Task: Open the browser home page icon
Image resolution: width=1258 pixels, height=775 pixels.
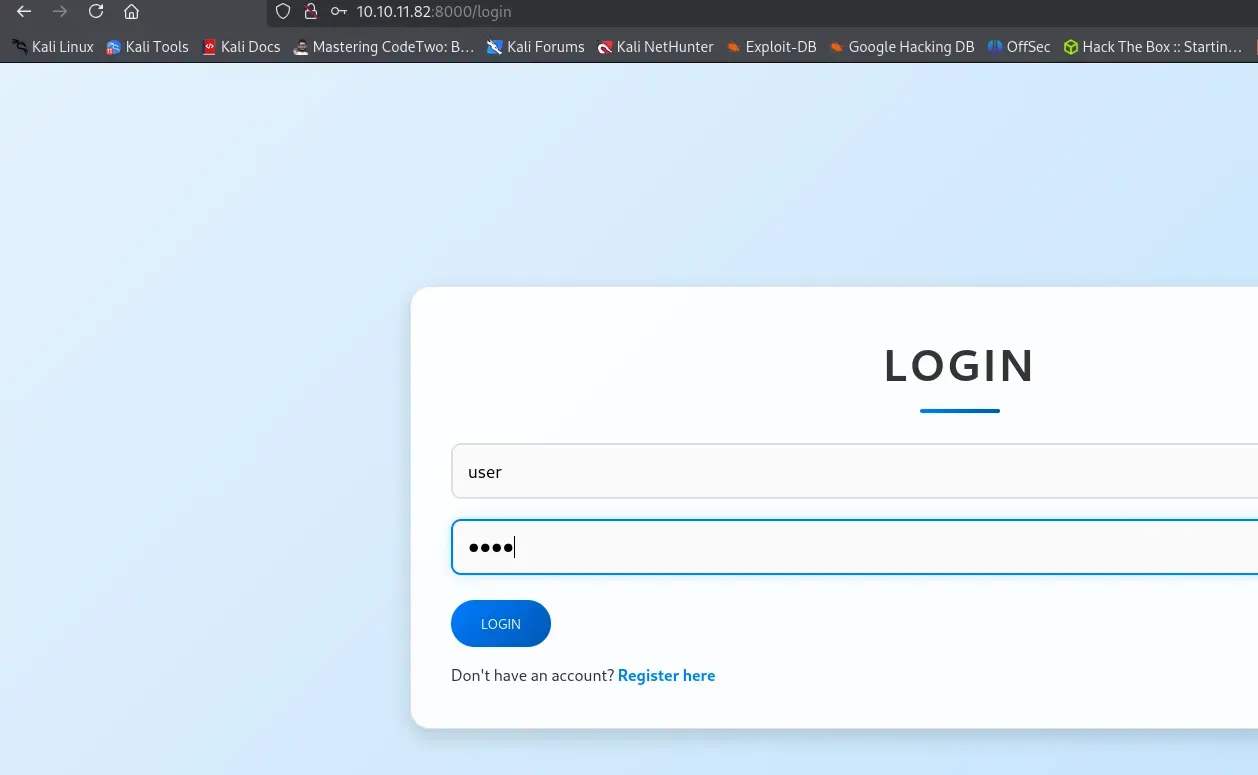Action: click(131, 12)
